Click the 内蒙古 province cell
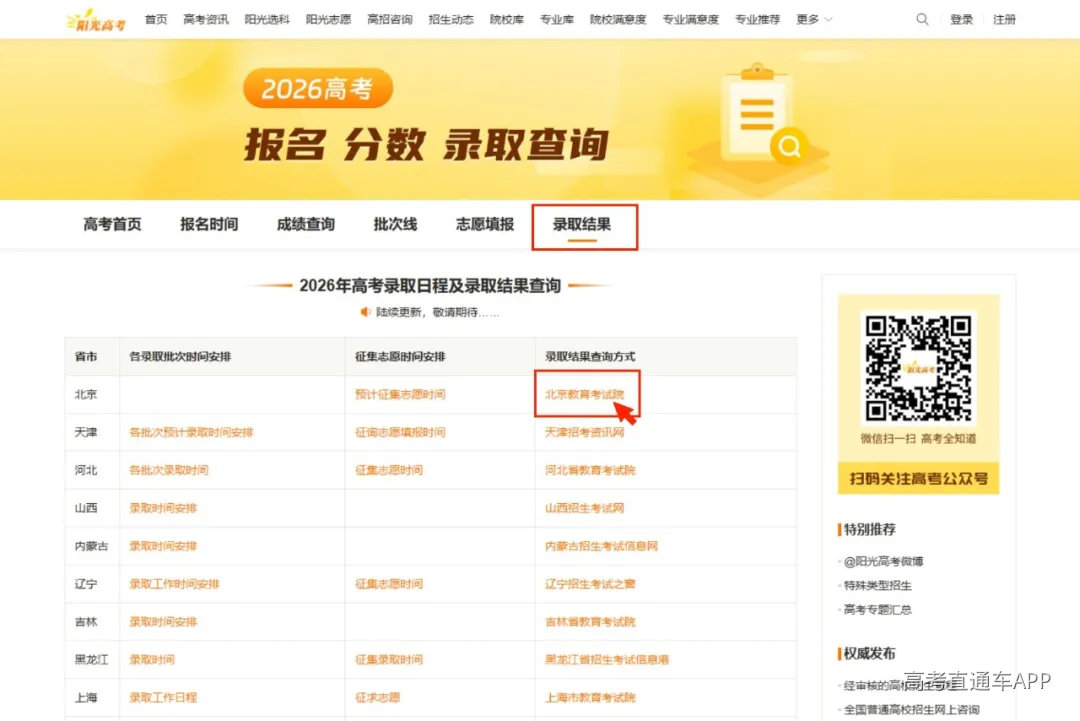 [91, 546]
